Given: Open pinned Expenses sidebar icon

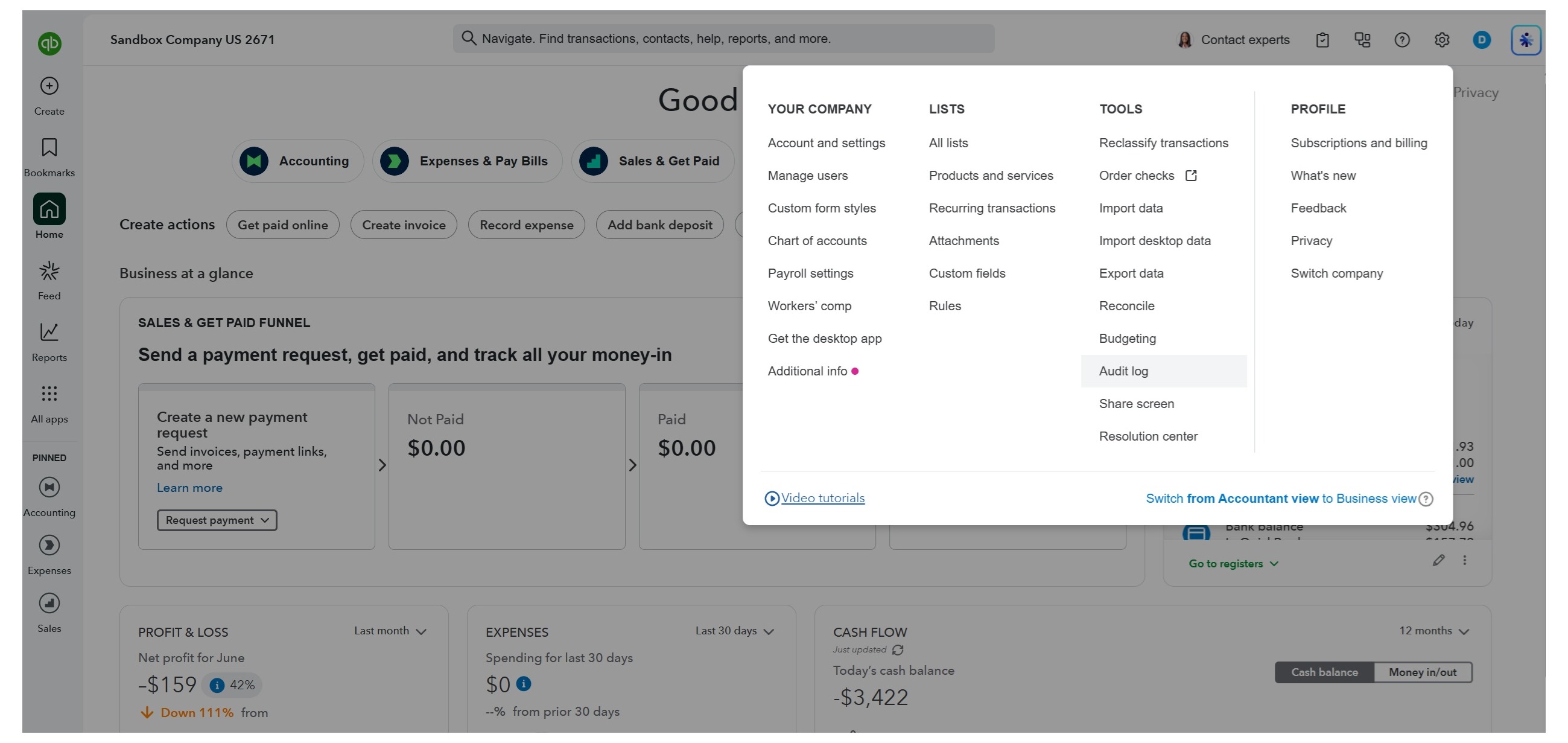Looking at the screenshot, I should 49,545.
